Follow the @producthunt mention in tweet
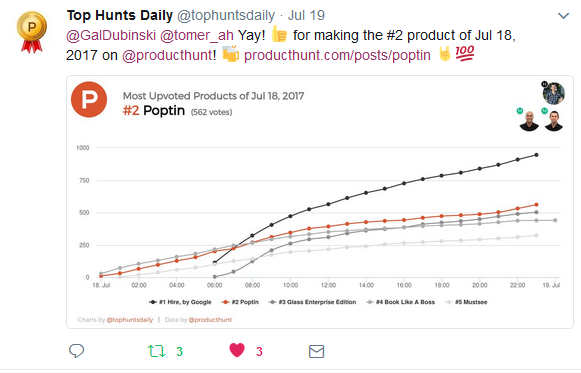The image size is (581, 373). coord(169,56)
